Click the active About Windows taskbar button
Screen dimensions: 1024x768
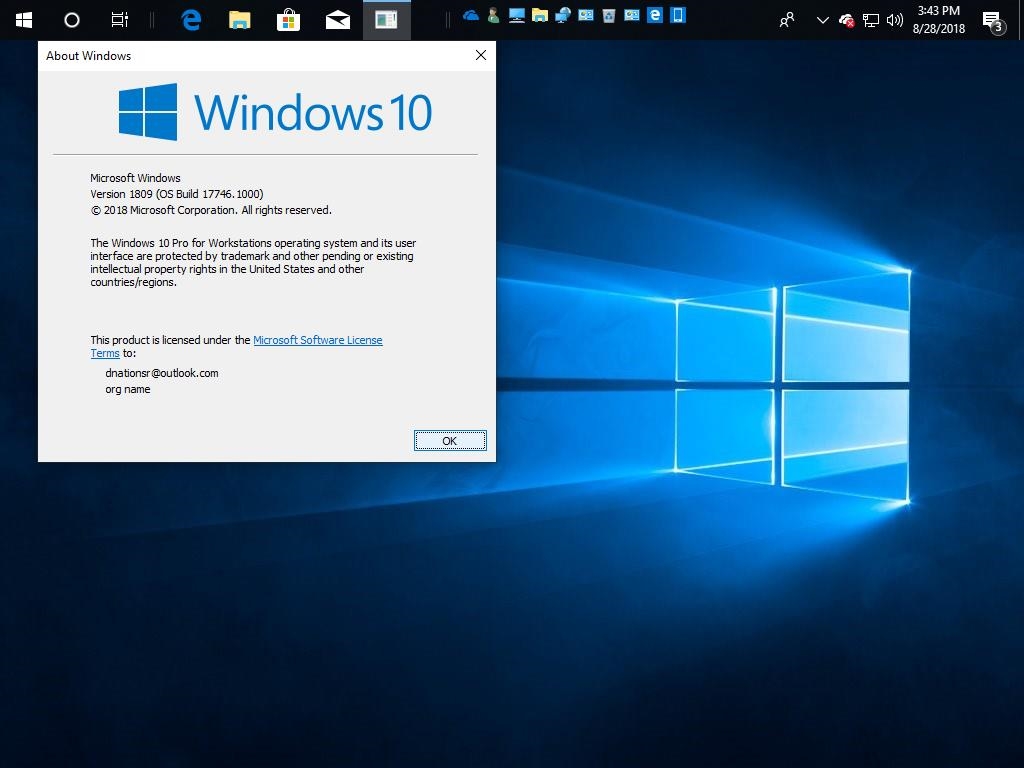386,20
